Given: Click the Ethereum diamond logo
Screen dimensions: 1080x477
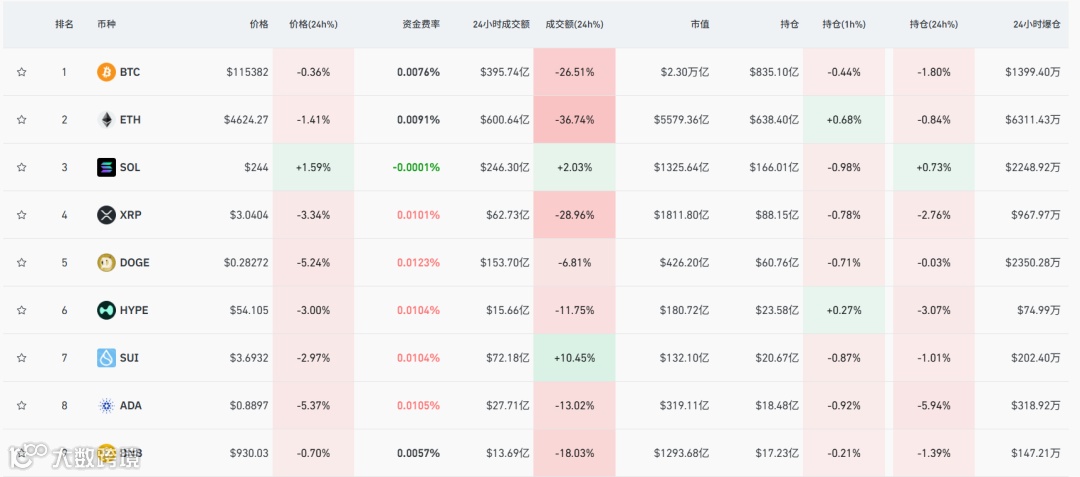Looking at the screenshot, I should click(106, 120).
